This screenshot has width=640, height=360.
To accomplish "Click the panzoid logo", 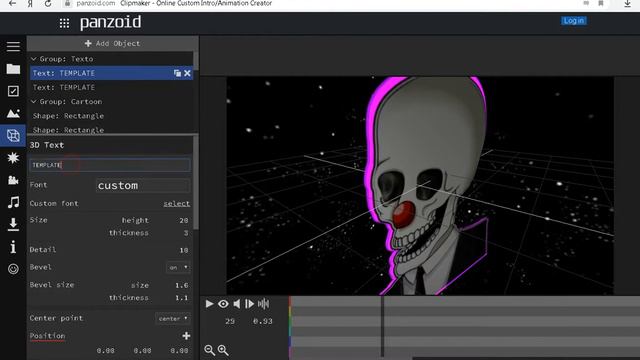I will click(x=111, y=22).
